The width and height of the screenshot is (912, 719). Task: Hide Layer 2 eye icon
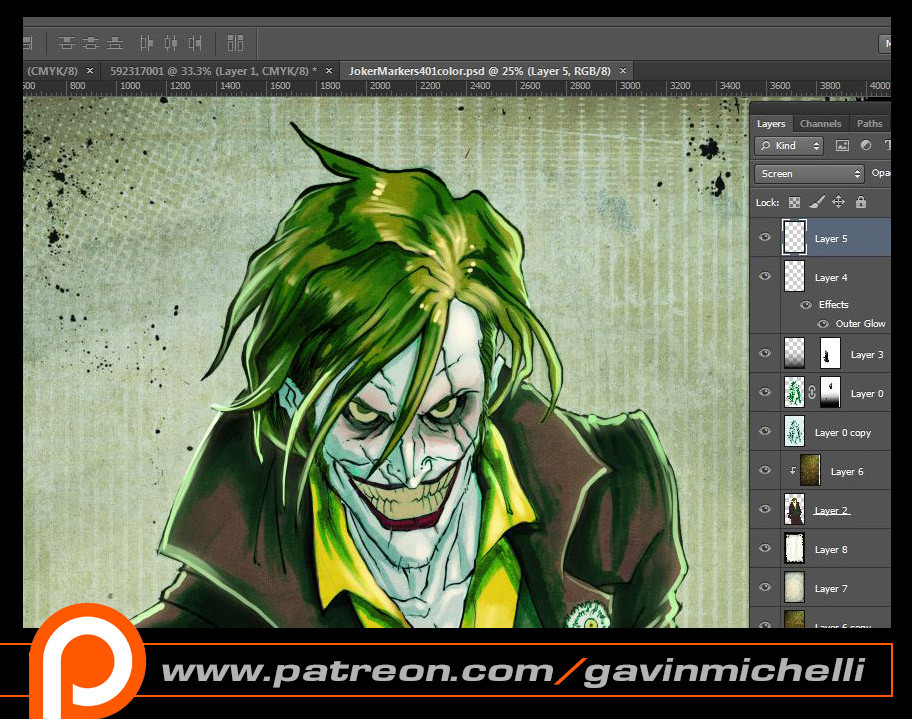coord(765,509)
